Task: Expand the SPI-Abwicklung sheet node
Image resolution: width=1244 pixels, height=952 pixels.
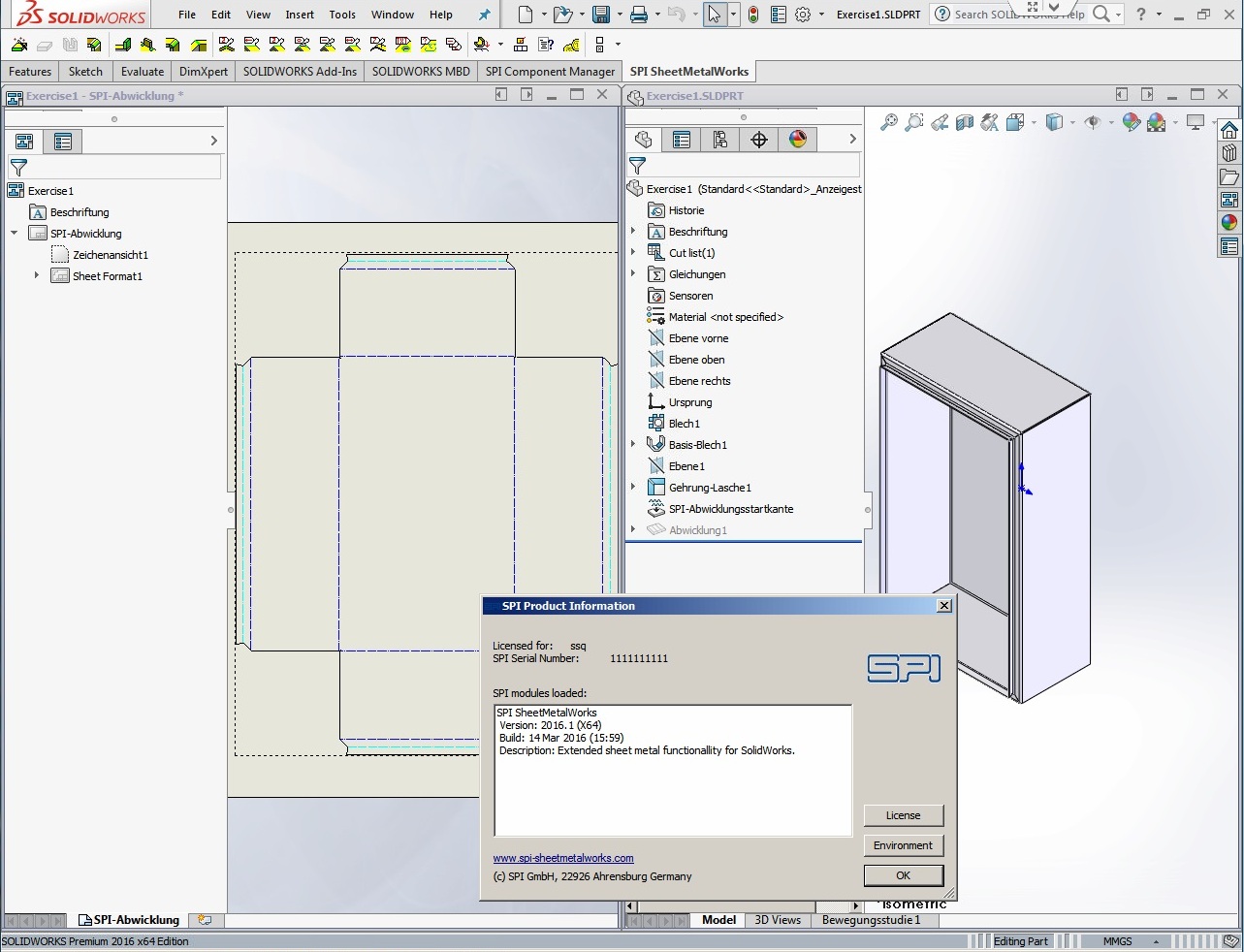Action: click(x=15, y=234)
